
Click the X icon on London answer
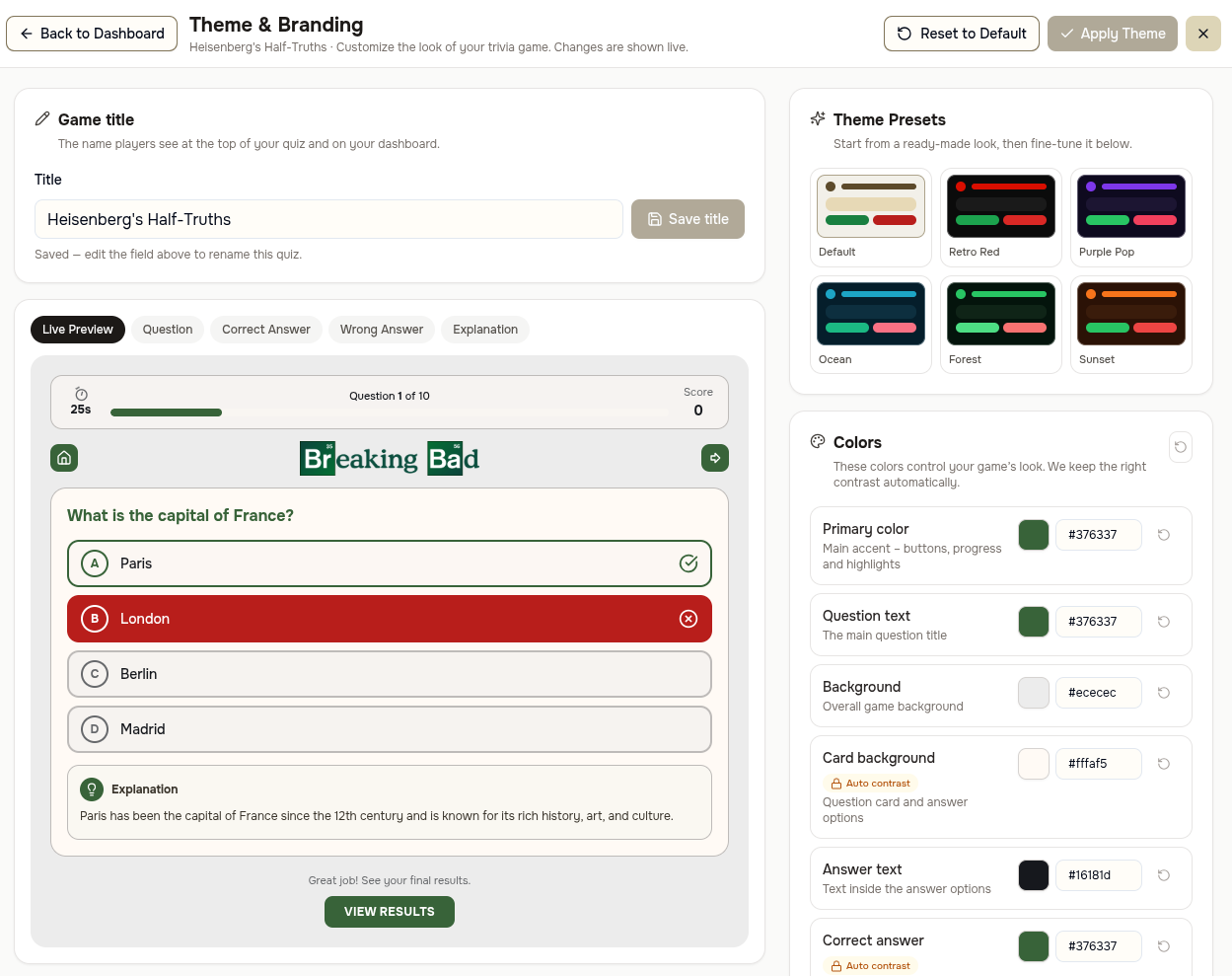pos(688,619)
